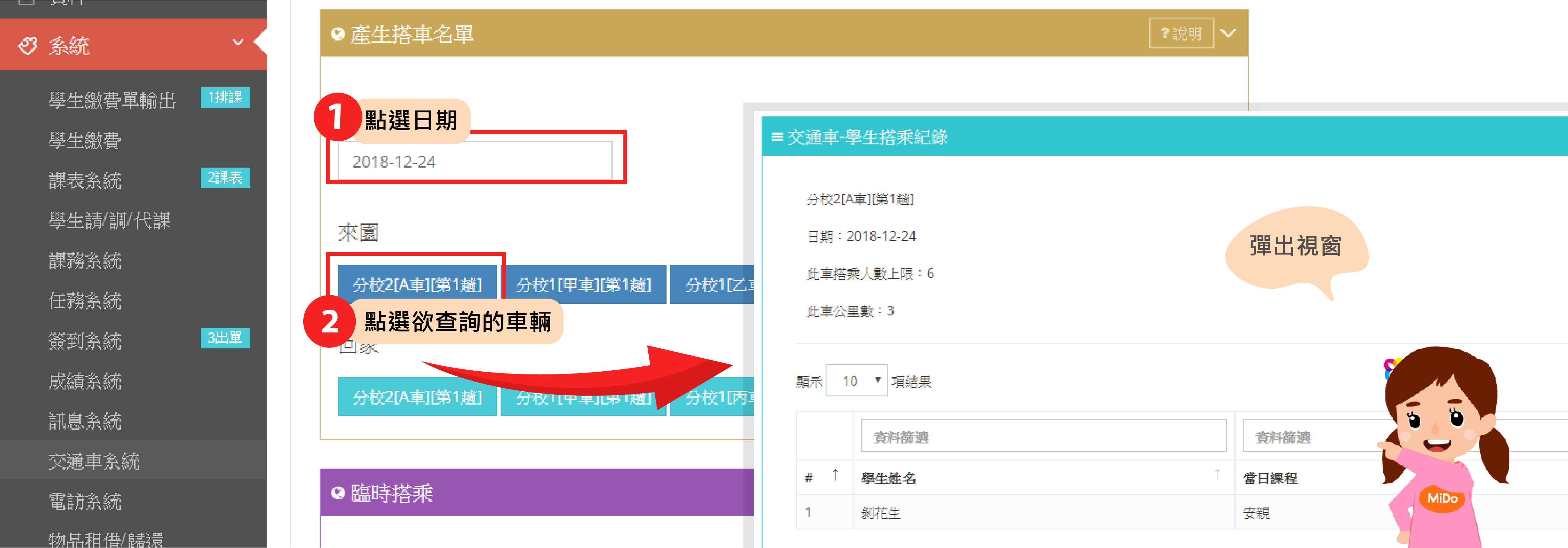Click the 系統 handshake icon in sidebar

point(27,46)
